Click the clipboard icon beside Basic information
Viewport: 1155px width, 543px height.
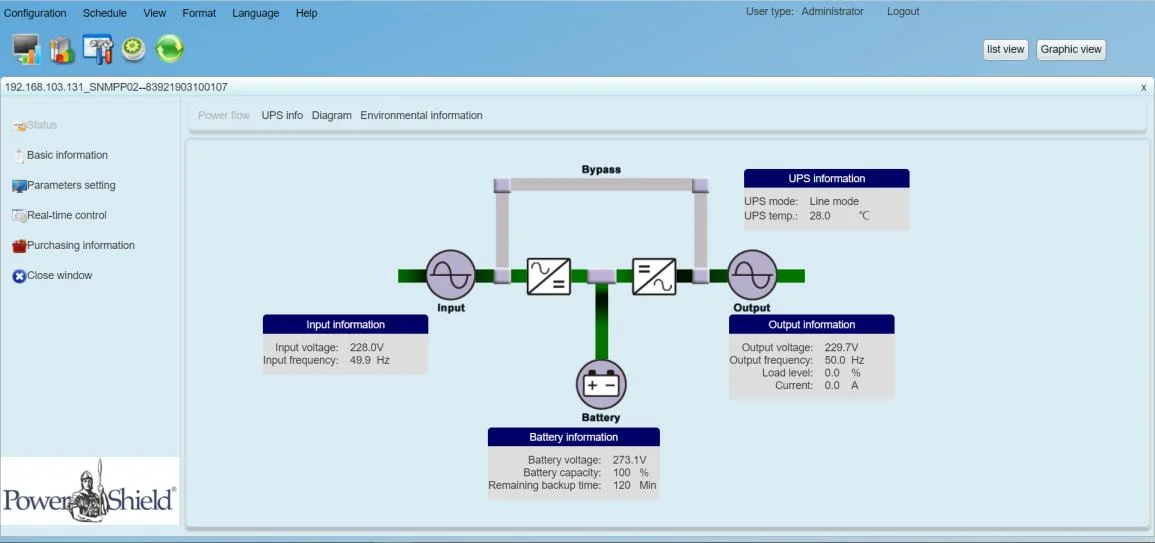(19, 155)
